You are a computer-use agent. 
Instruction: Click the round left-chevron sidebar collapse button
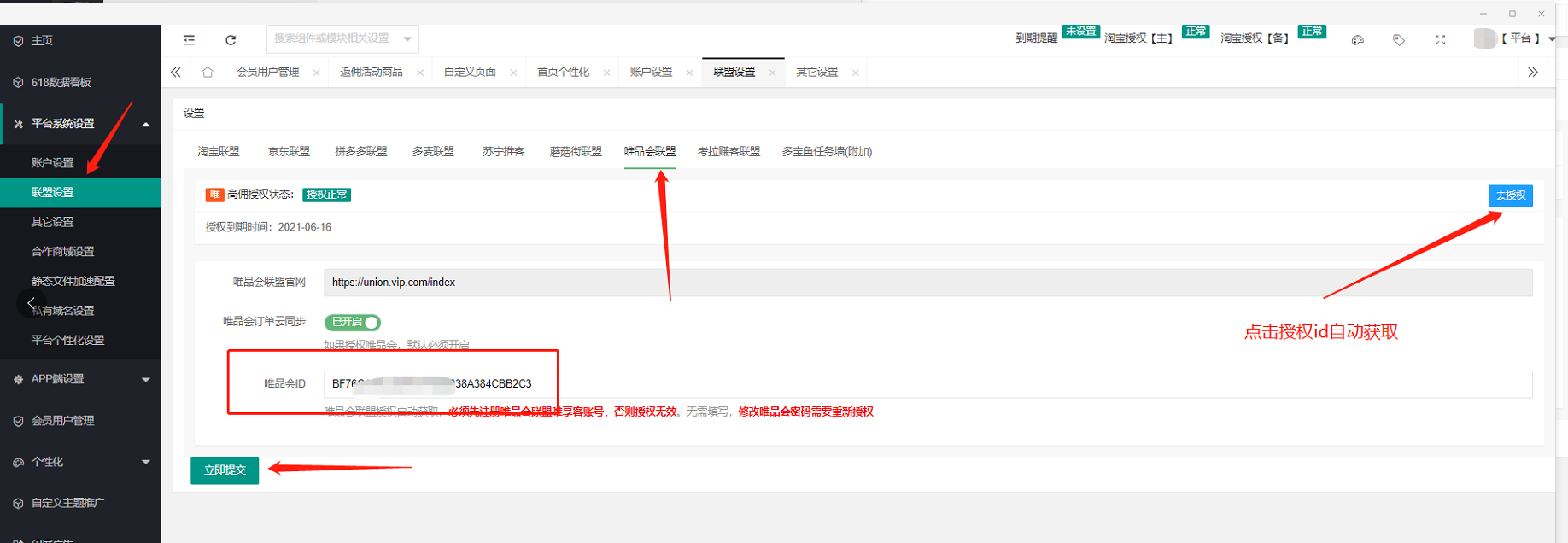pyautogui.click(x=32, y=303)
